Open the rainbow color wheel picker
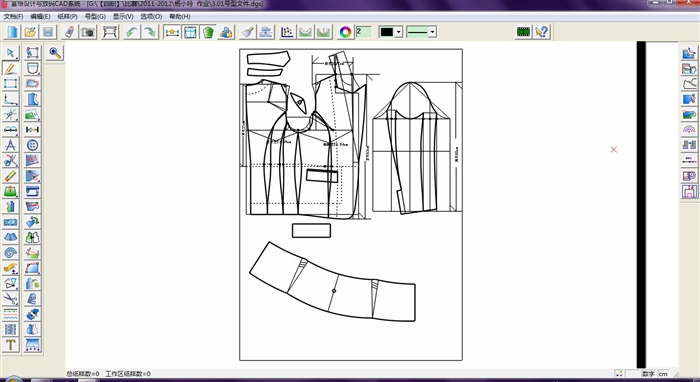The width and height of the screenshot is (700, 382). click(345, 32)
